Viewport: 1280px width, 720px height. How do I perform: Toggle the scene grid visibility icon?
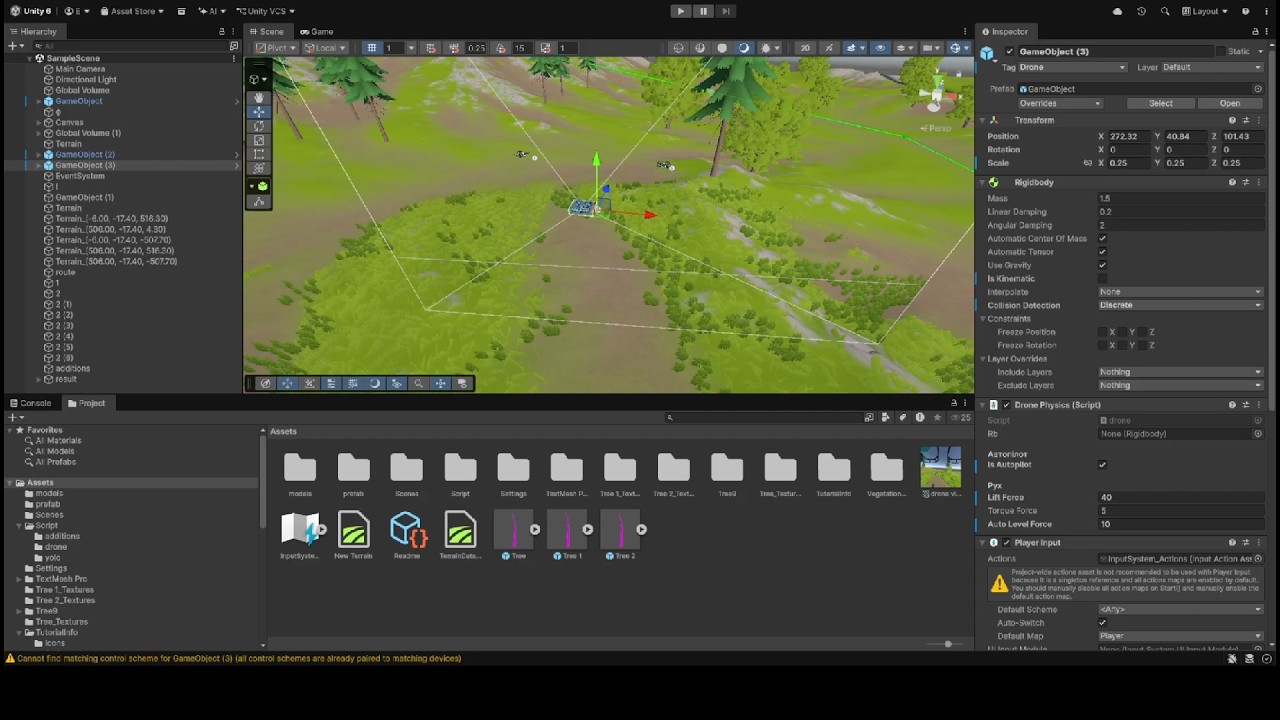click(x=371, y=48)
